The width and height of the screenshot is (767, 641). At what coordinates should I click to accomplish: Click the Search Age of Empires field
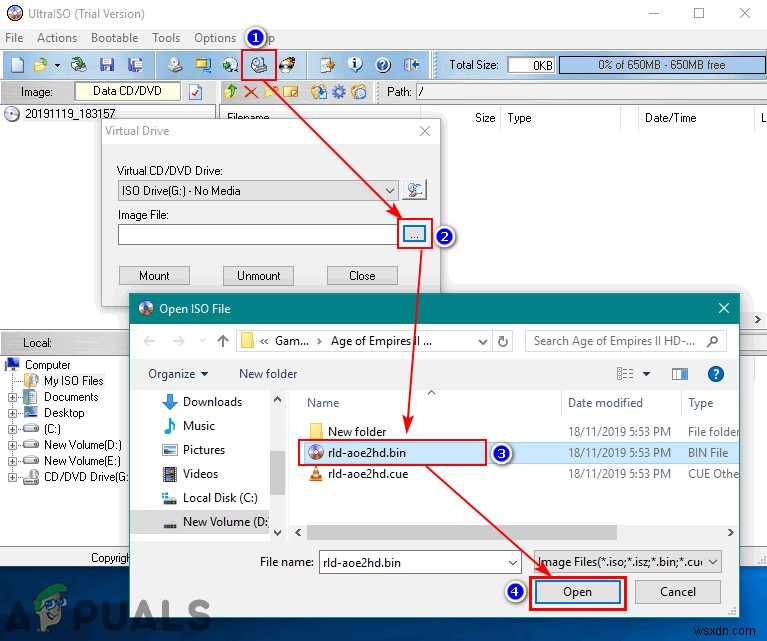tap(626, 341)
